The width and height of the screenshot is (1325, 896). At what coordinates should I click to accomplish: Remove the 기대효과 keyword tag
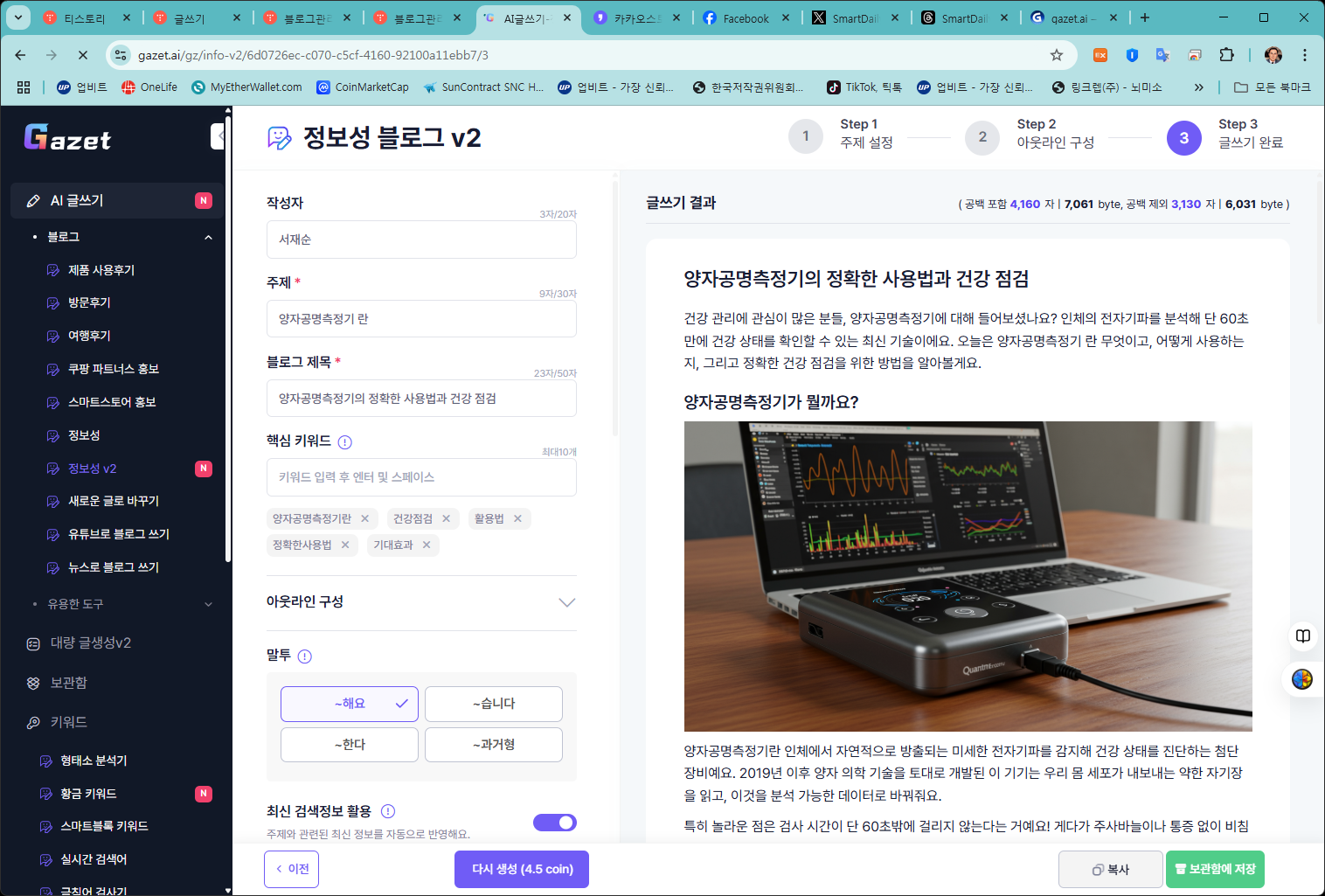[427, 545]
